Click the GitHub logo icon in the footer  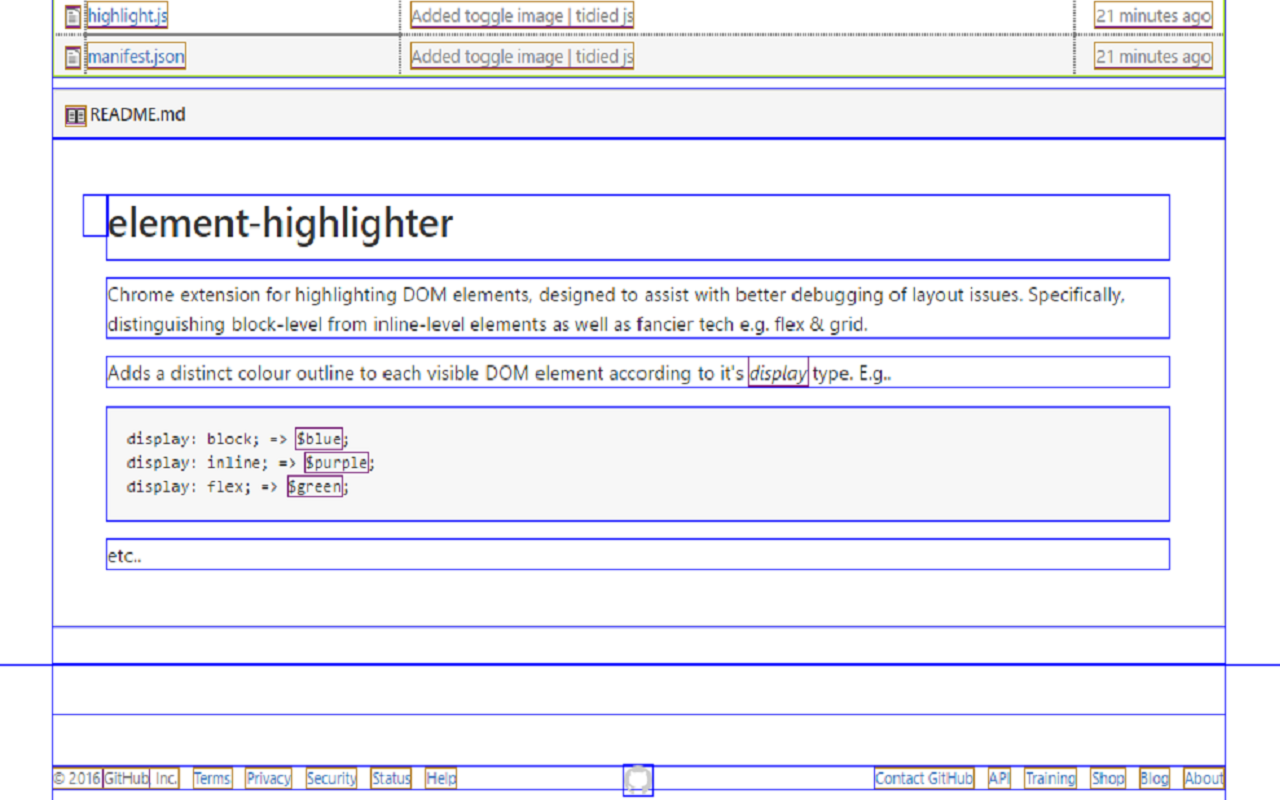638,780
